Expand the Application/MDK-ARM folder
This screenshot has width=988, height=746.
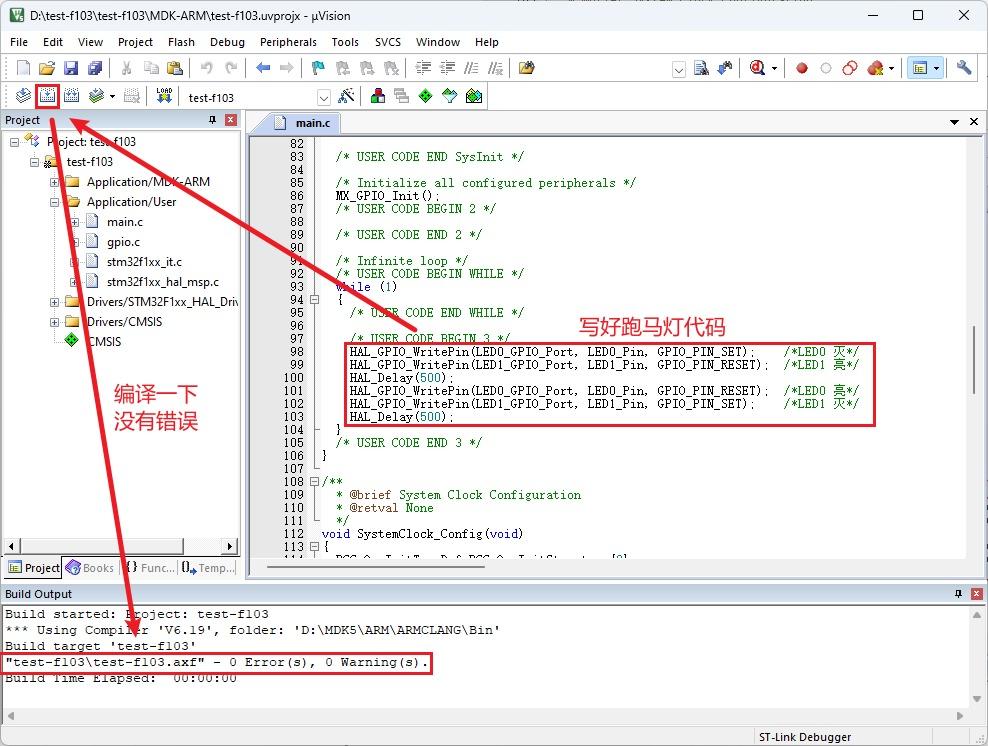click(x=55, y=182)
